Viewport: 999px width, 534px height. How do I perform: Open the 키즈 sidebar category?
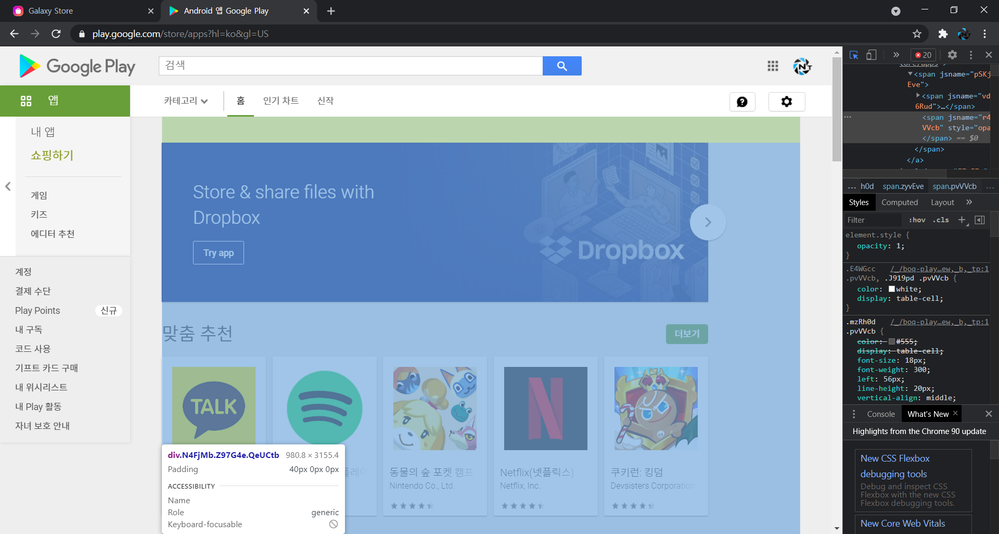pos(39,215)
